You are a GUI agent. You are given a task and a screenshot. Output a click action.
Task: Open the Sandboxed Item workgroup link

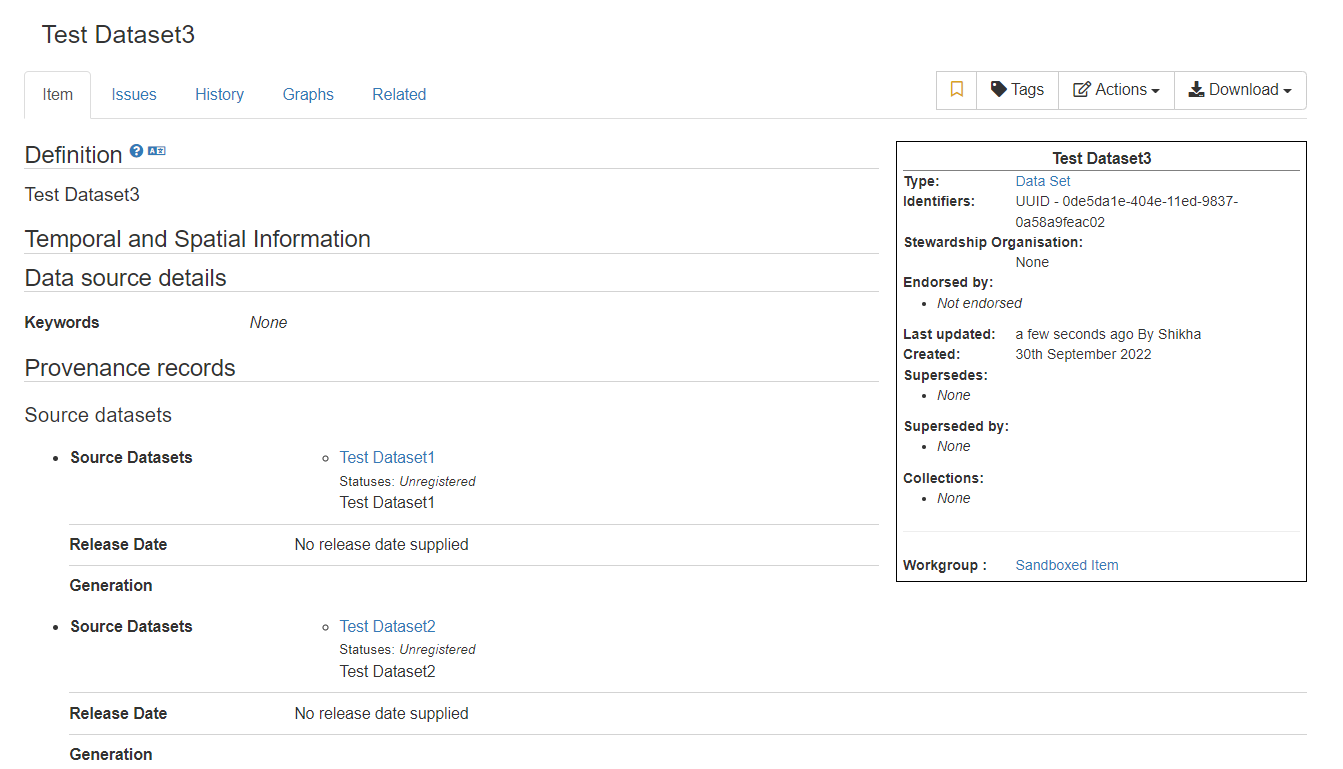click(x=1067, y=565)
